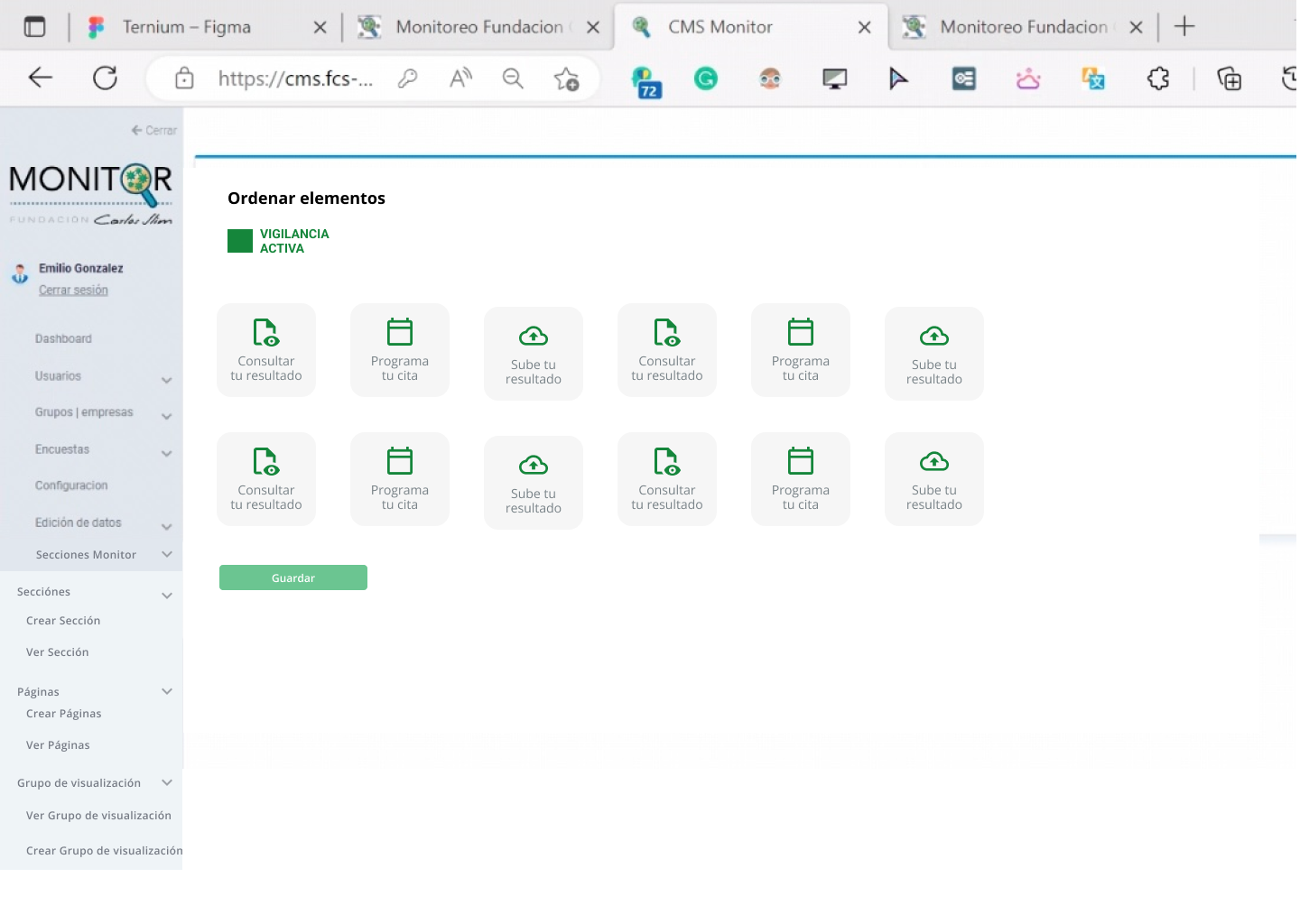Click the add to favorites star icon
Image resolution: width=1300 pixels, height=924 pixels.
coord(566,79)
